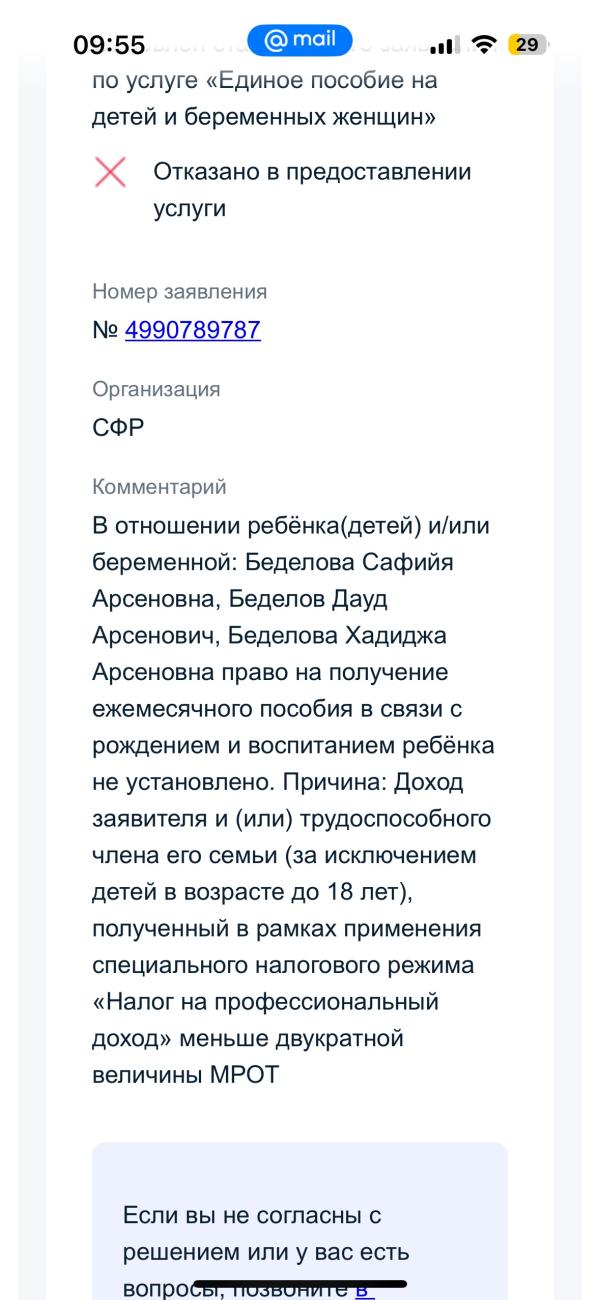Tap the Wi-Fi status icon

(483, 46)
